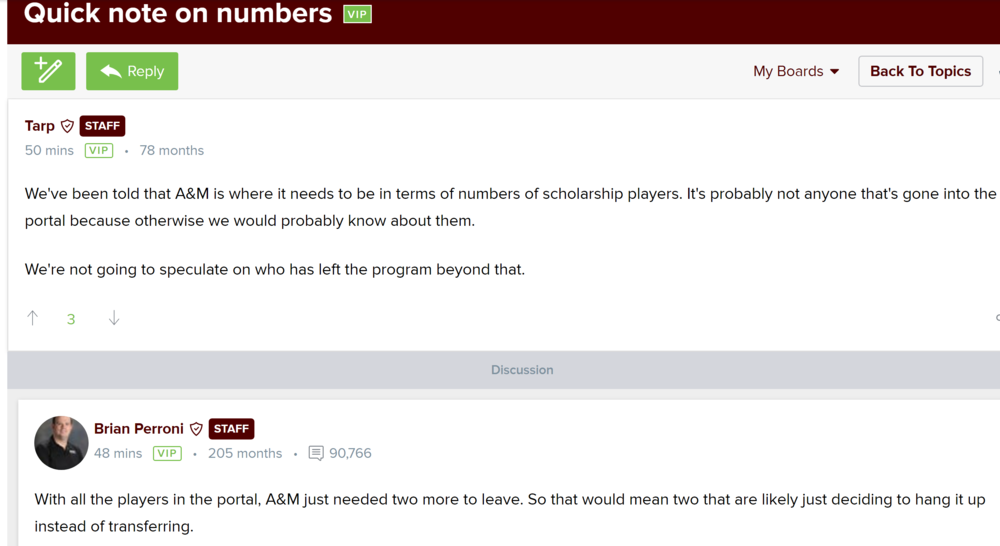The height and width of the screenshot is (546, 1000).
Task: Click Tarp's maroon STAFF badge
Action: click(102, 126)
